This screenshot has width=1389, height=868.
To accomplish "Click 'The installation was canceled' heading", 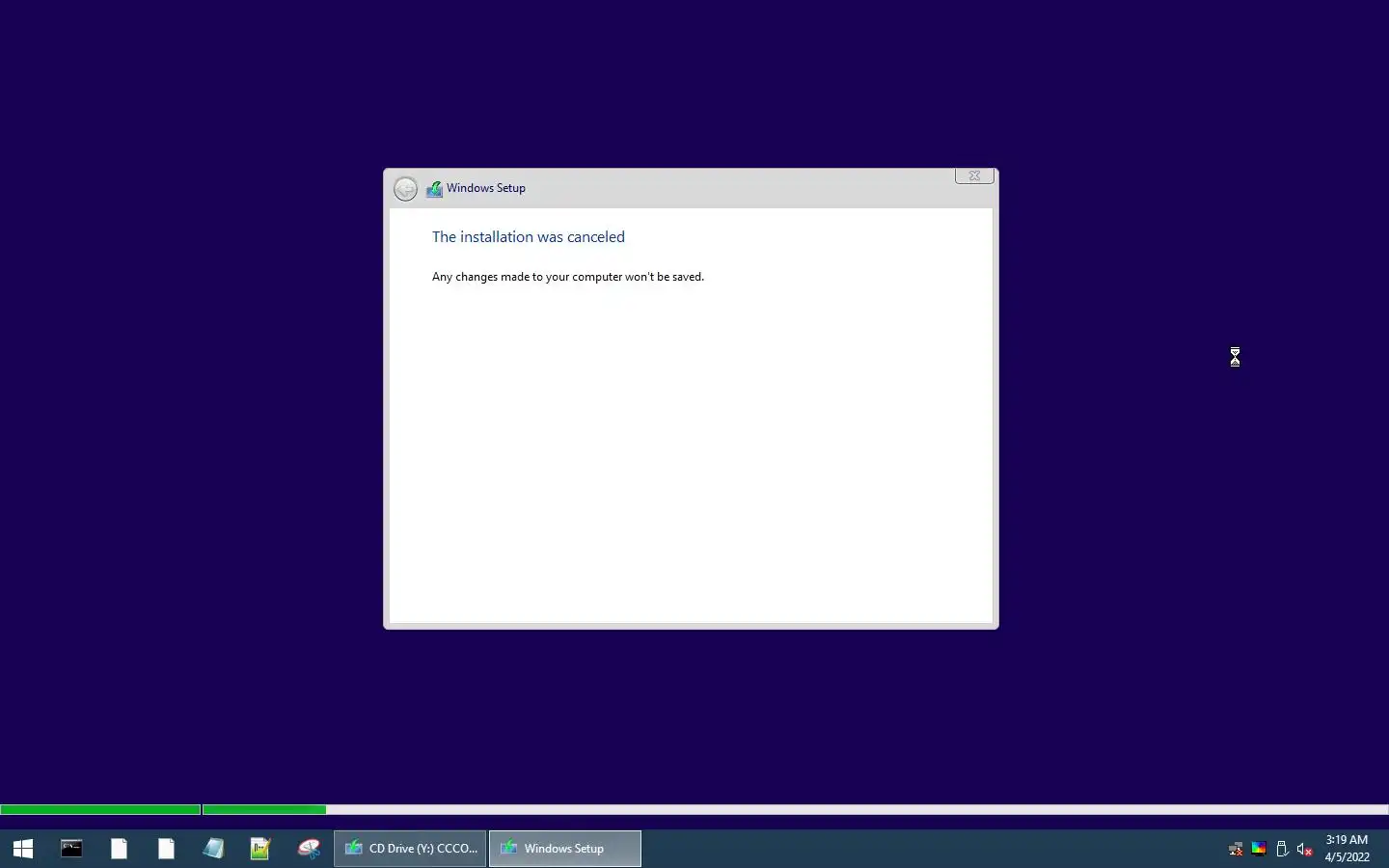I will pyautogui.click(x=529, y=237).
